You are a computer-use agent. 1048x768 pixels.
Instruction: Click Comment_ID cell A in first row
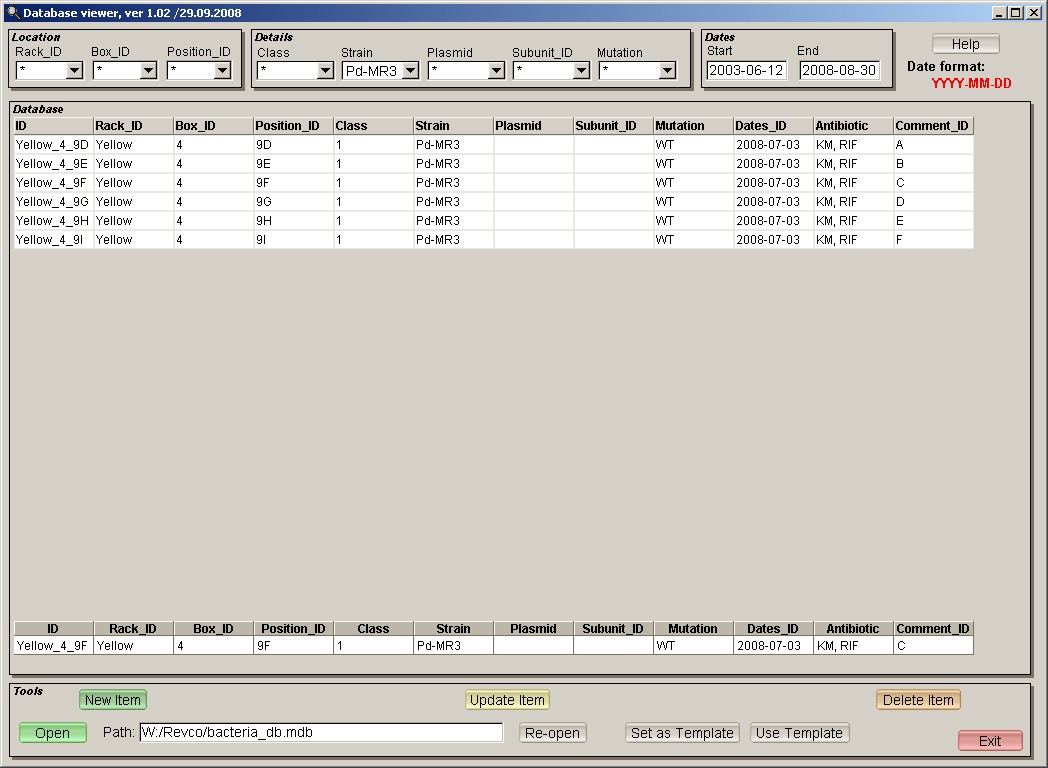click(933, 144)
